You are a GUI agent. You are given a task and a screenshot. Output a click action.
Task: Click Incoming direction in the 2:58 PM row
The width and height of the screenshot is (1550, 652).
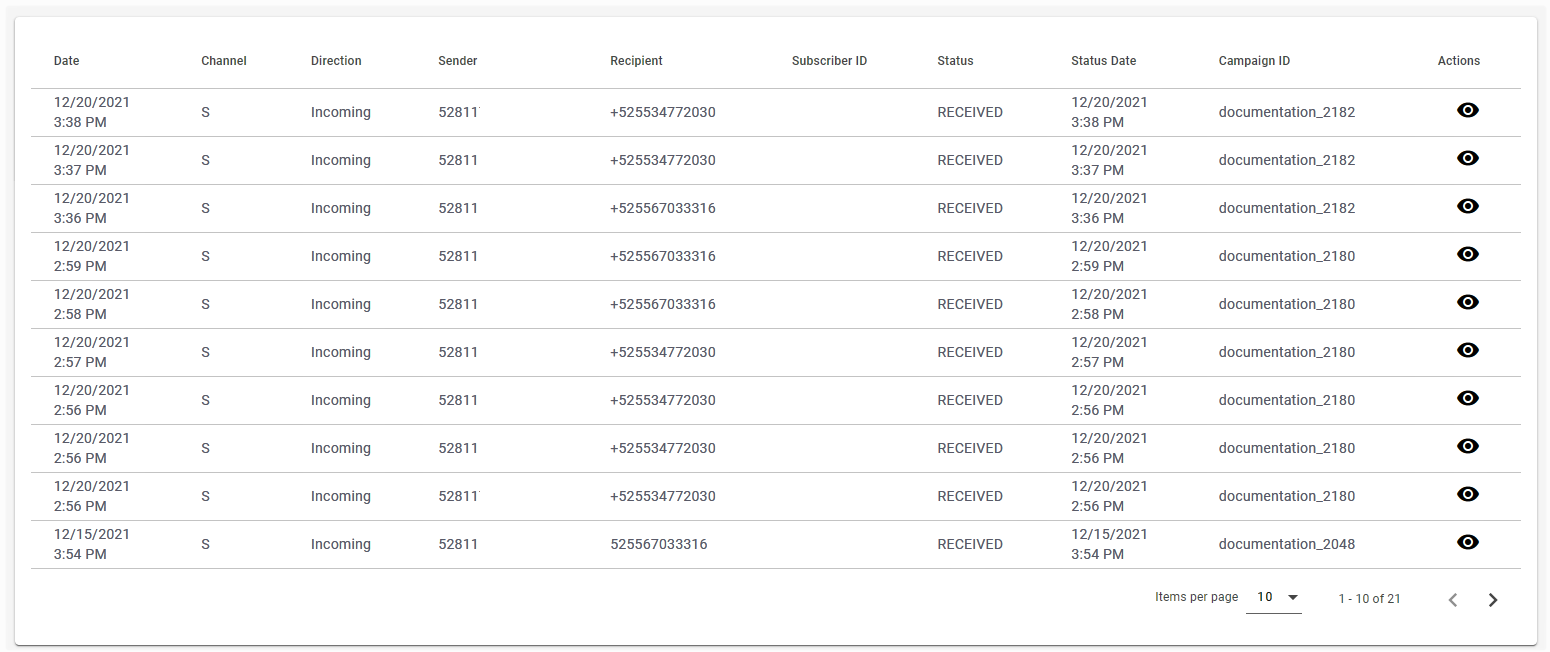(x=341, y=304)
